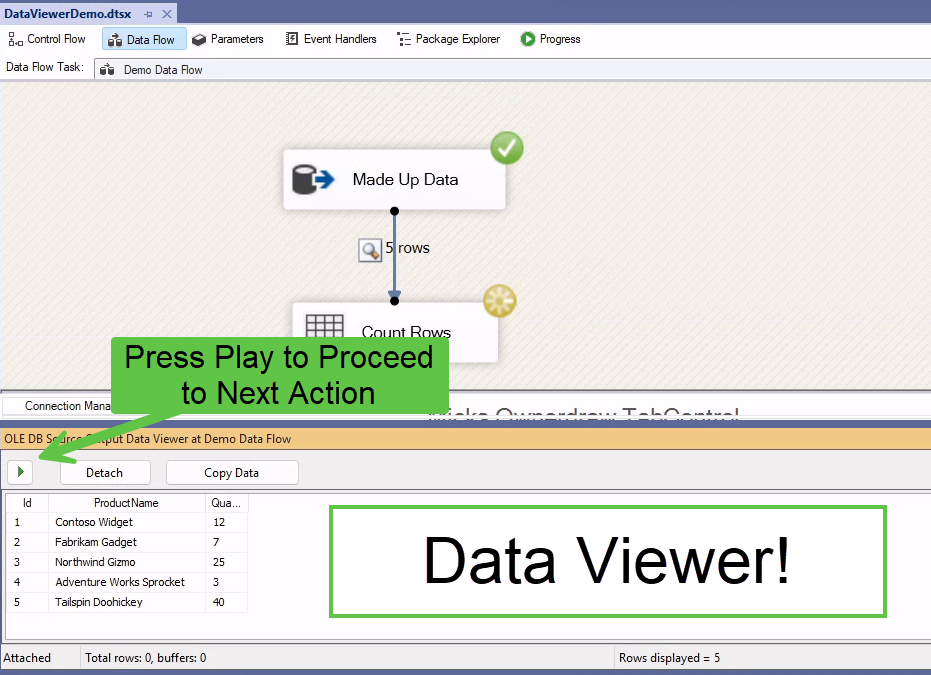Select the Fabrikam Gadget cell

[x=126, y=542]
